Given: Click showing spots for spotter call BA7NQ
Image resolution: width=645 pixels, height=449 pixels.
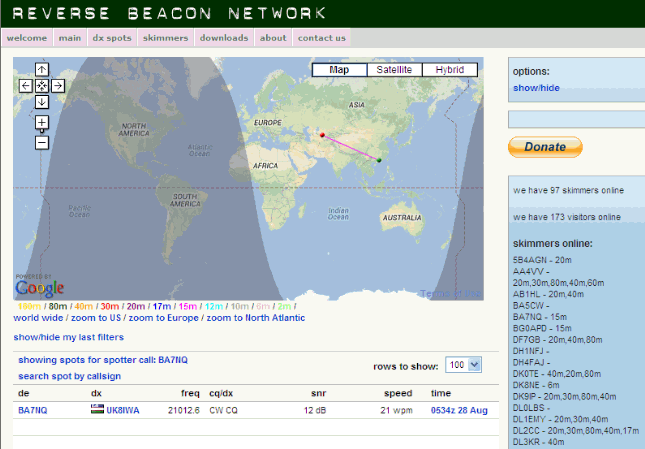Looking at the screenshot, I should pos(103,360).
